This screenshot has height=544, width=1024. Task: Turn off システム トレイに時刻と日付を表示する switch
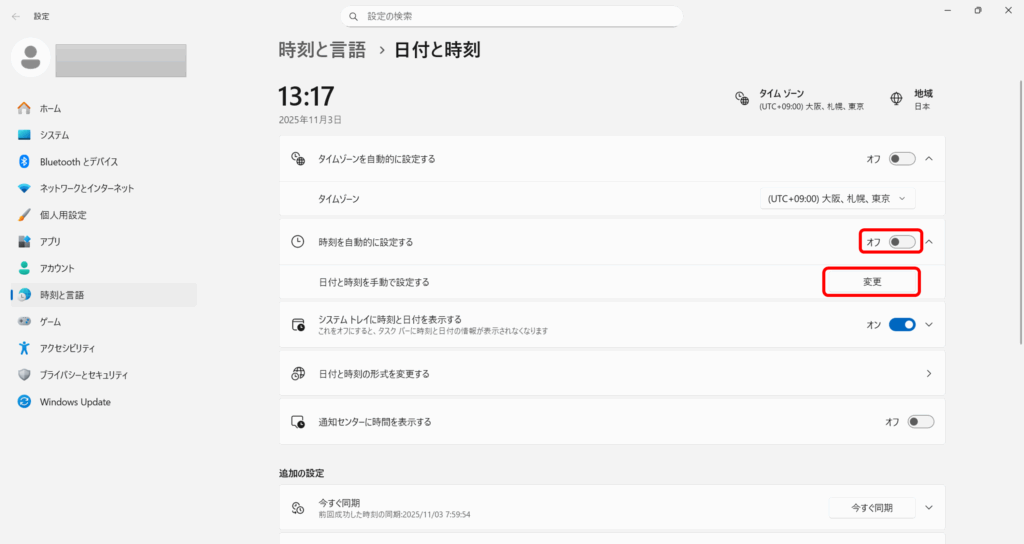(901, 324)
